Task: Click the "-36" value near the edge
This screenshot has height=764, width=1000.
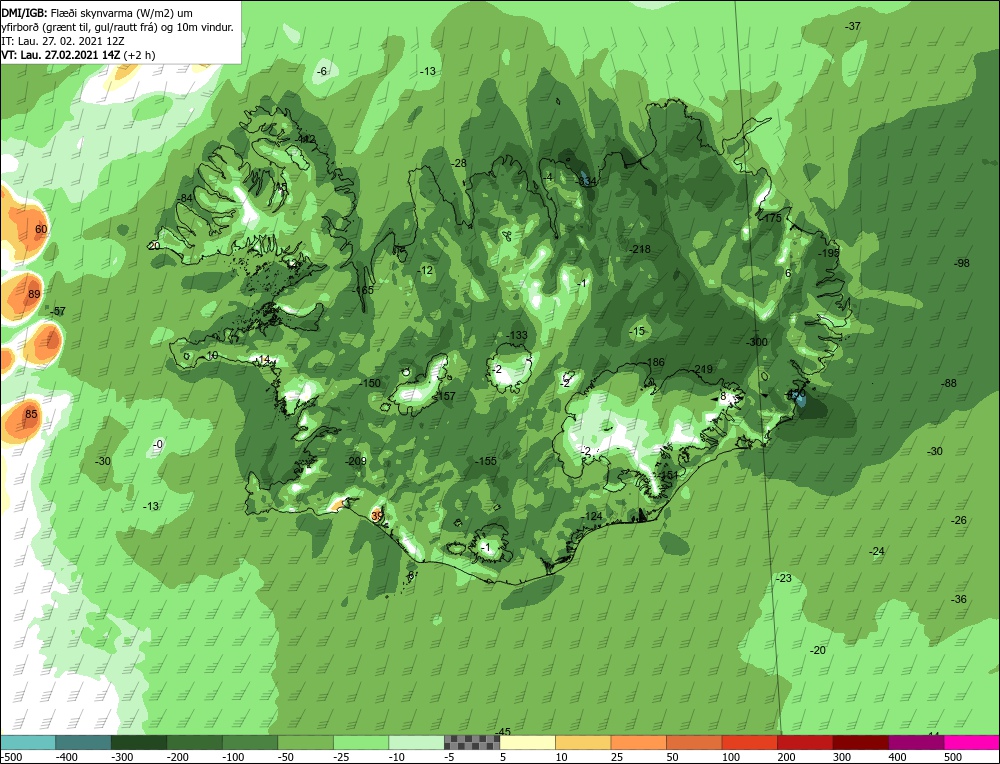Action: 959,599
